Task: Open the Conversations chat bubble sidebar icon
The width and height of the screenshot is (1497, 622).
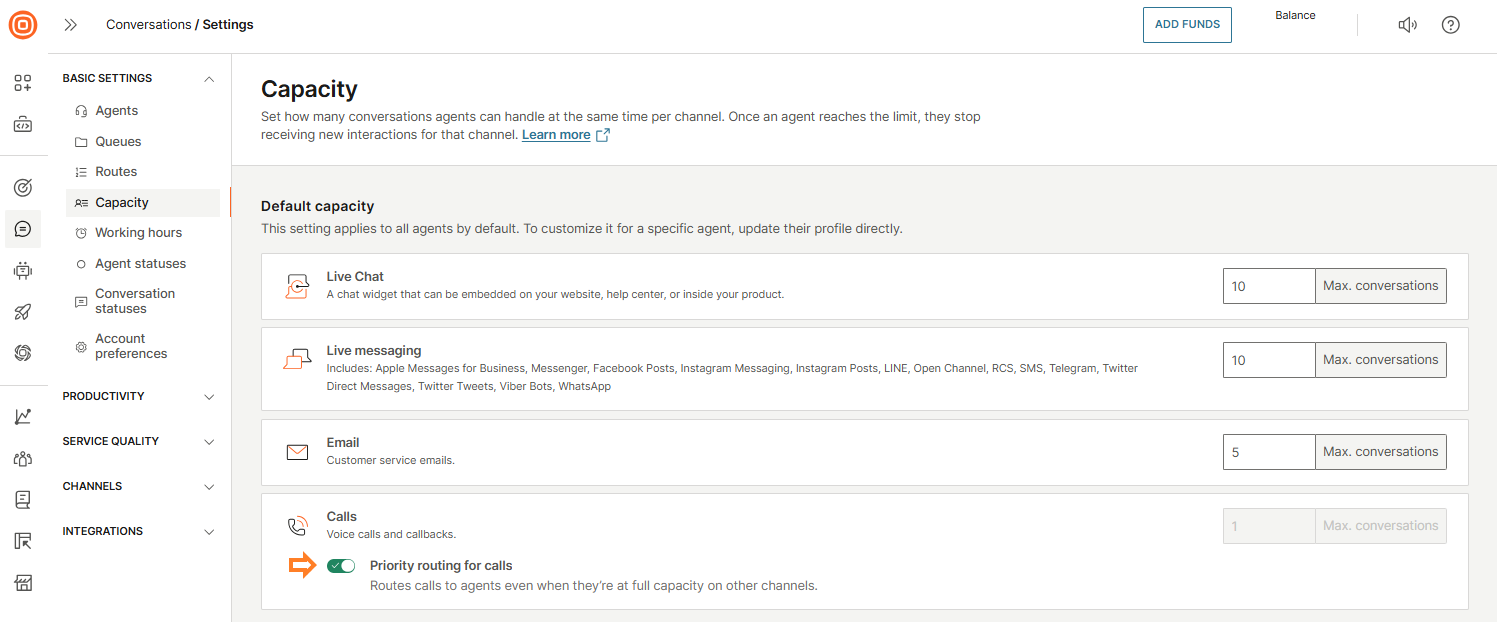Action: 23,229
